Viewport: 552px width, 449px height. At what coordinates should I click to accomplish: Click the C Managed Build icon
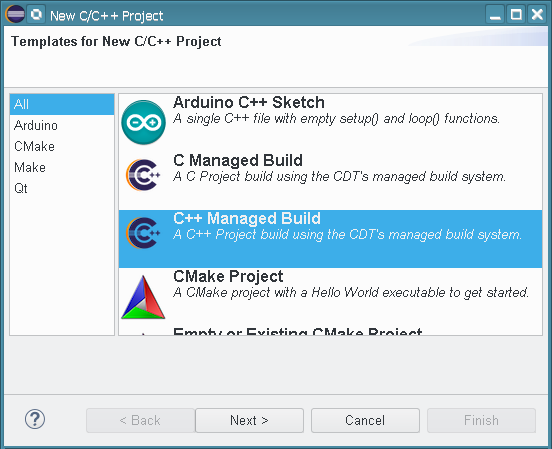click(x=143, y=175)
